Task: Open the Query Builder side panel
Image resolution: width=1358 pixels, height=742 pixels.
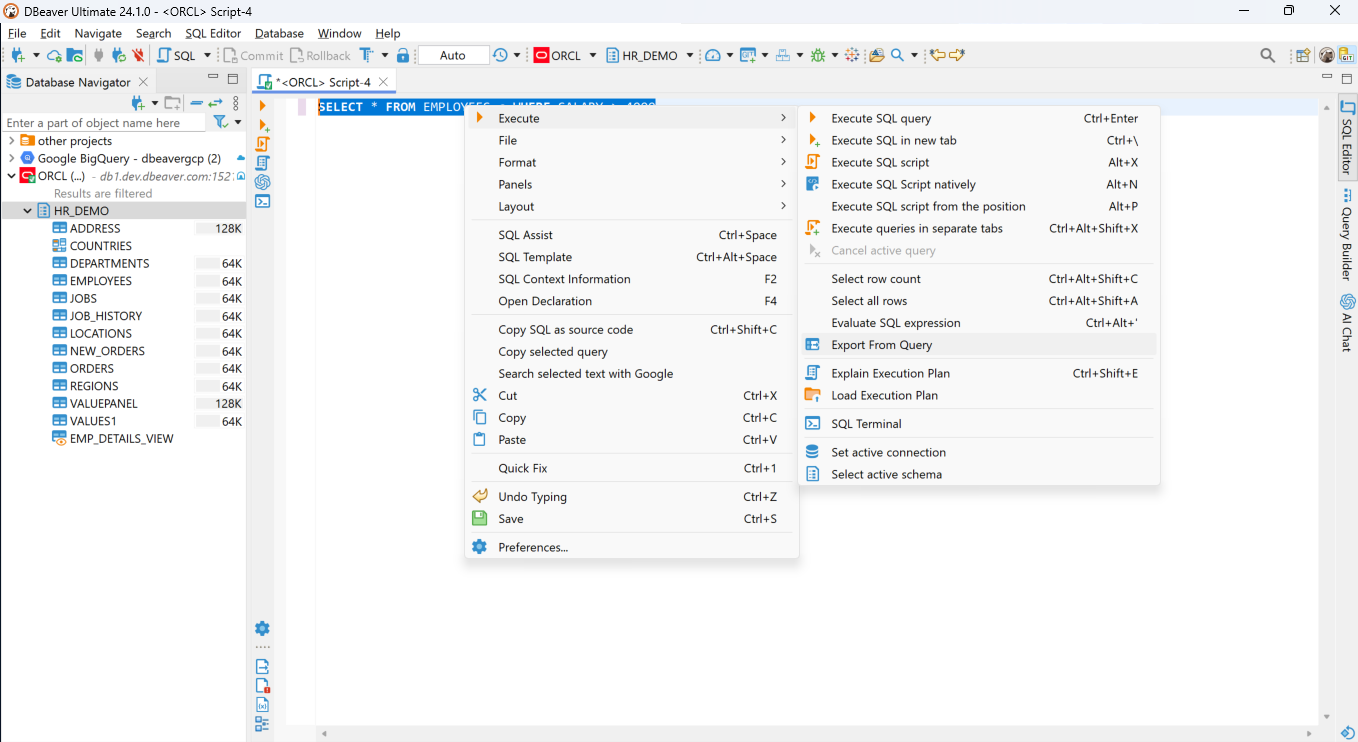Action: [x=1347, y=235]
